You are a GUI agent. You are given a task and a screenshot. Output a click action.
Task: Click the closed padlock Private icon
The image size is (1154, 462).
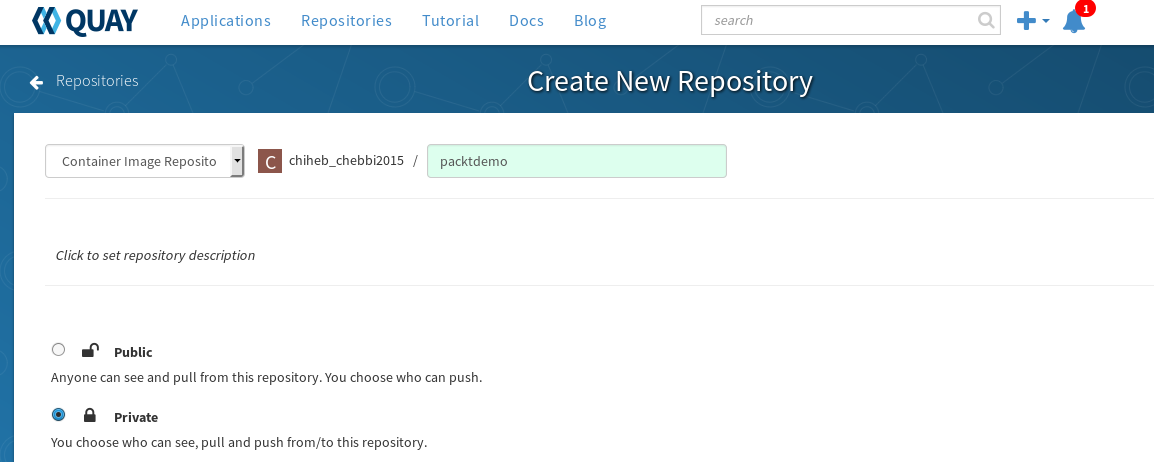tap(90, 415)
